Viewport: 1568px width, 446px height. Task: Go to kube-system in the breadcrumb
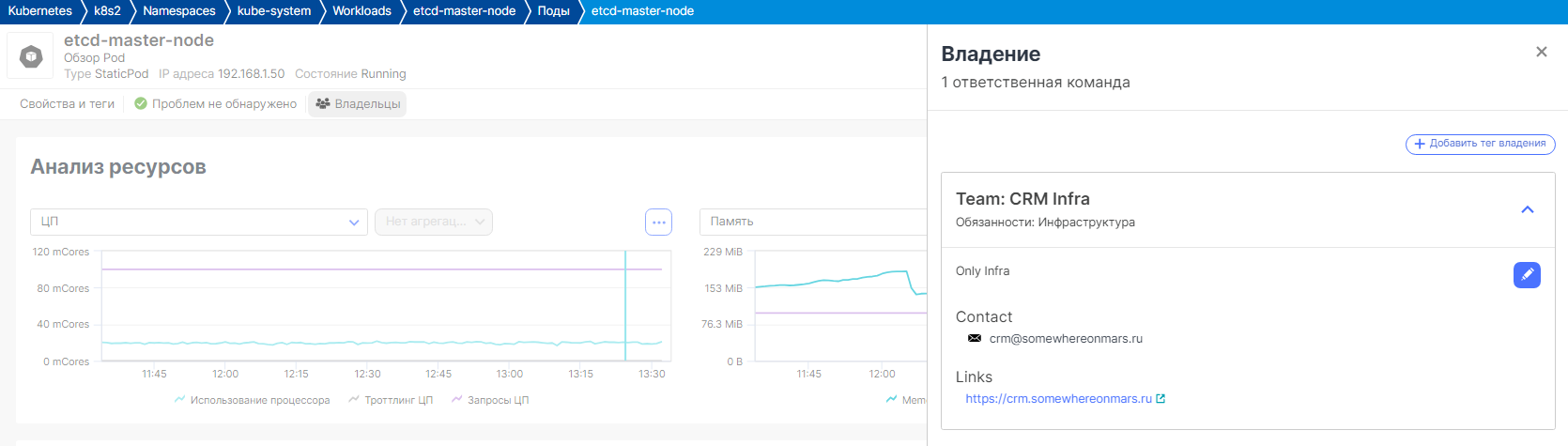click(273, 11)
